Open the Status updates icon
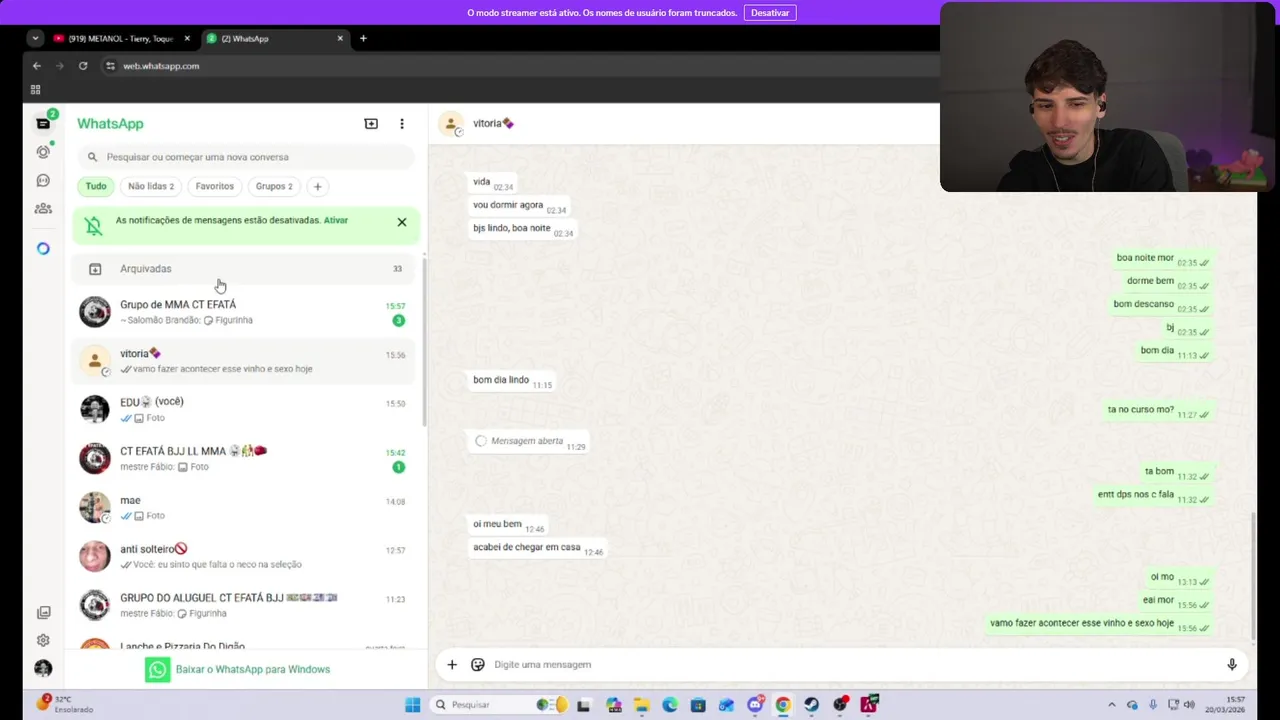Screen dimensions: 1280x720 pyautogui.click(x=43, y=152)
